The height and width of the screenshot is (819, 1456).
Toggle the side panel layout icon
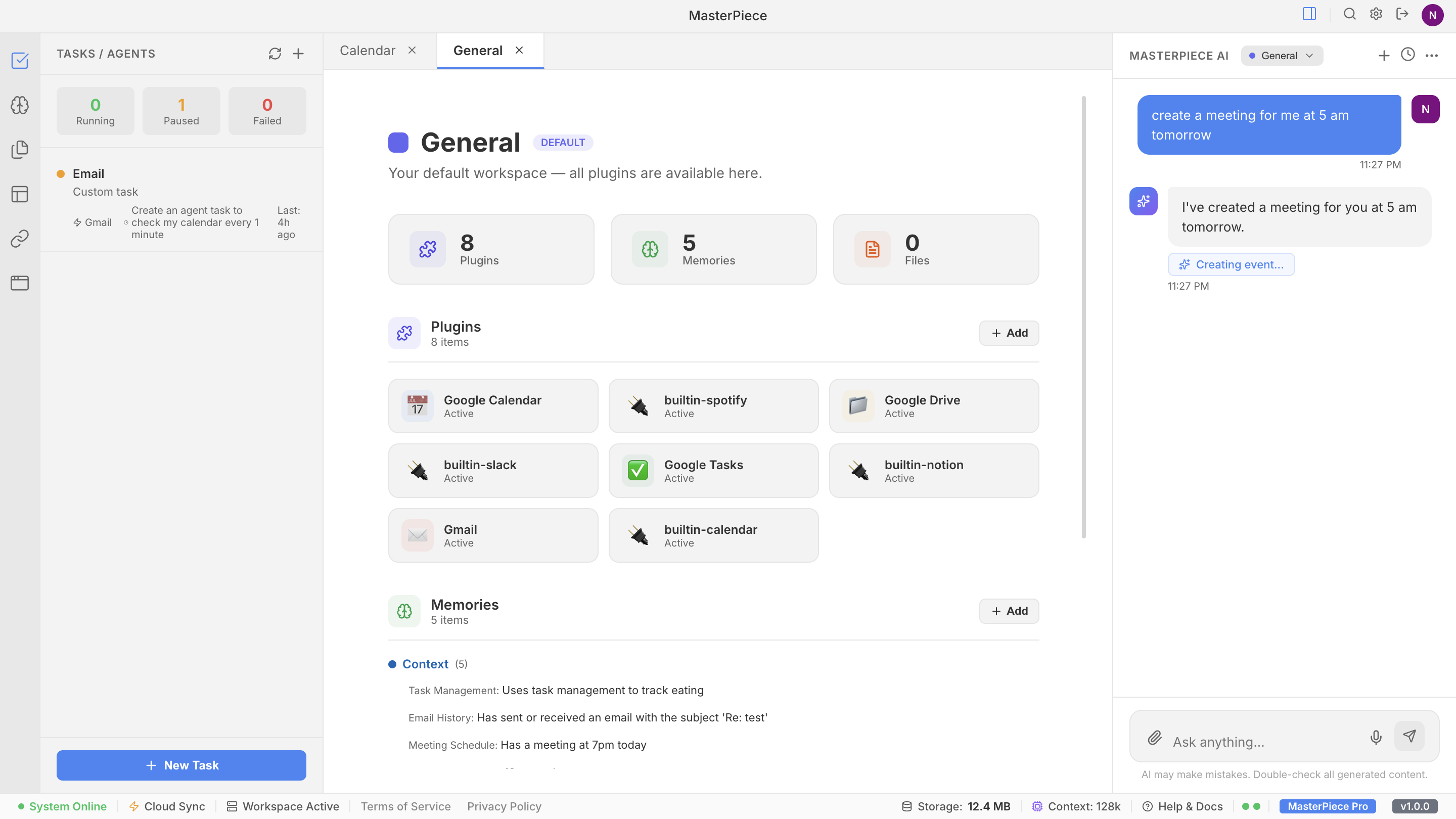pyautogui.click(x=1309, y=14)
